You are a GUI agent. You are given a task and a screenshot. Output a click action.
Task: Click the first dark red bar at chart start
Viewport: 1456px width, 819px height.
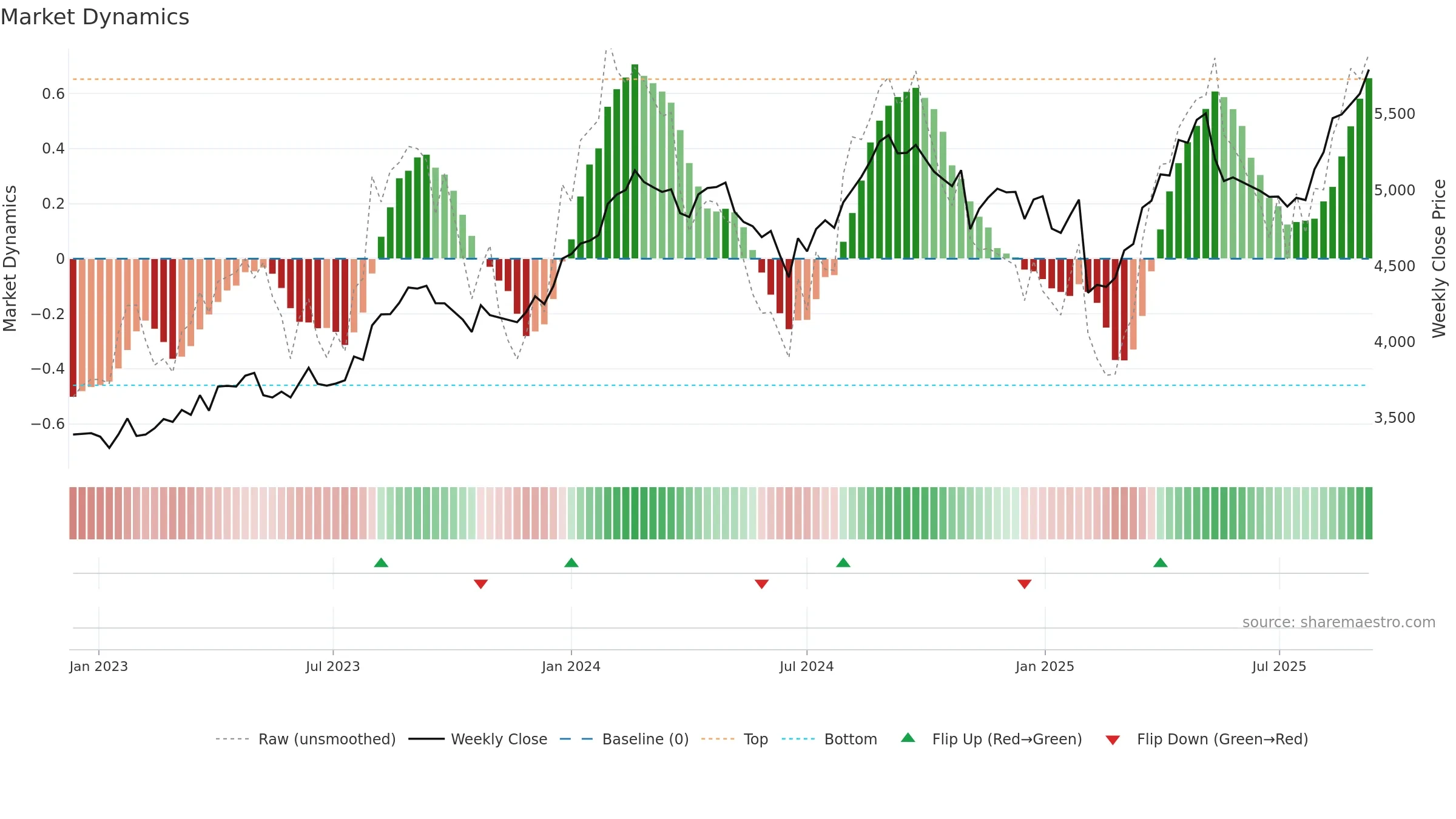tap(73, 328)
